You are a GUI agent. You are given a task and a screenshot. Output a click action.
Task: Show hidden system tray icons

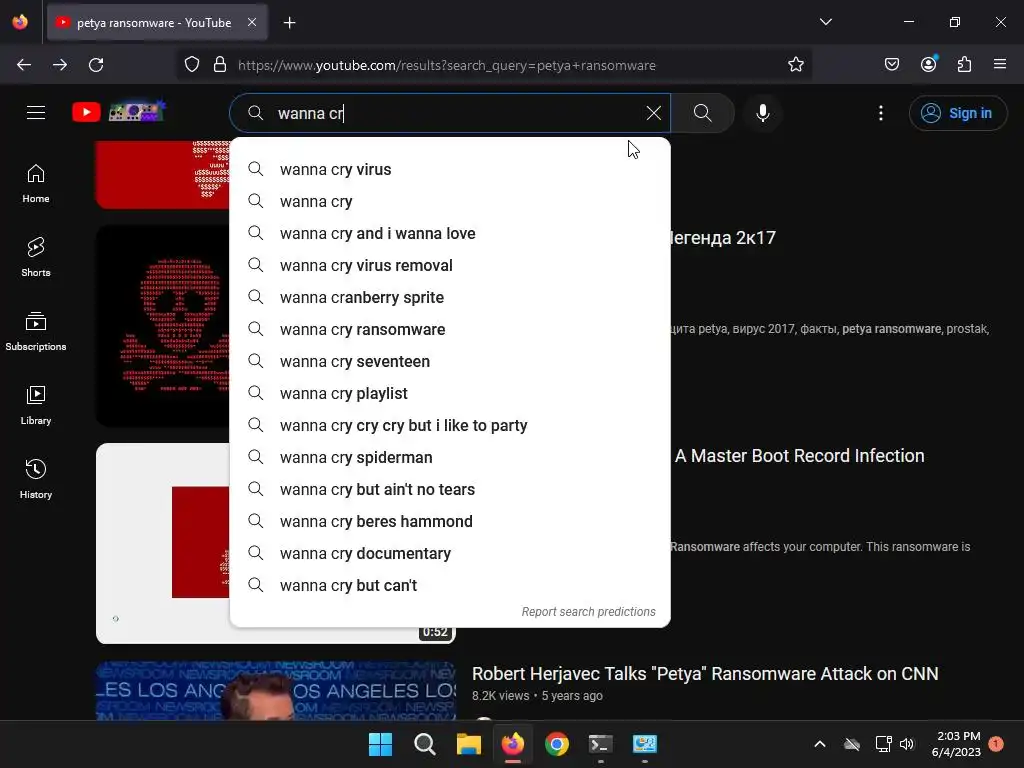(x=820, y=744)
